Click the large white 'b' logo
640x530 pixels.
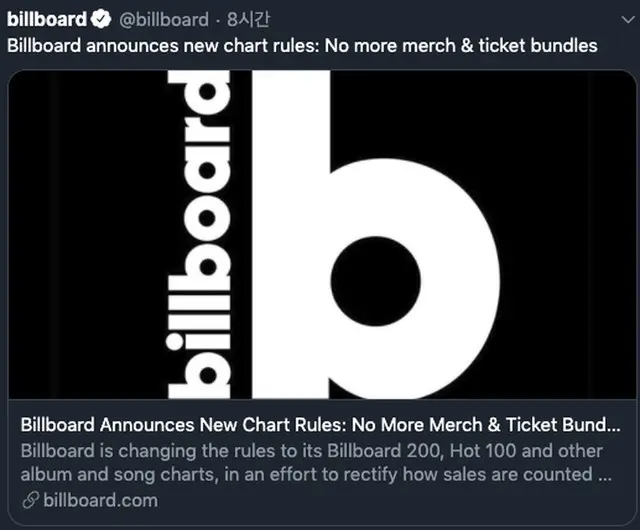pos(376,235)
